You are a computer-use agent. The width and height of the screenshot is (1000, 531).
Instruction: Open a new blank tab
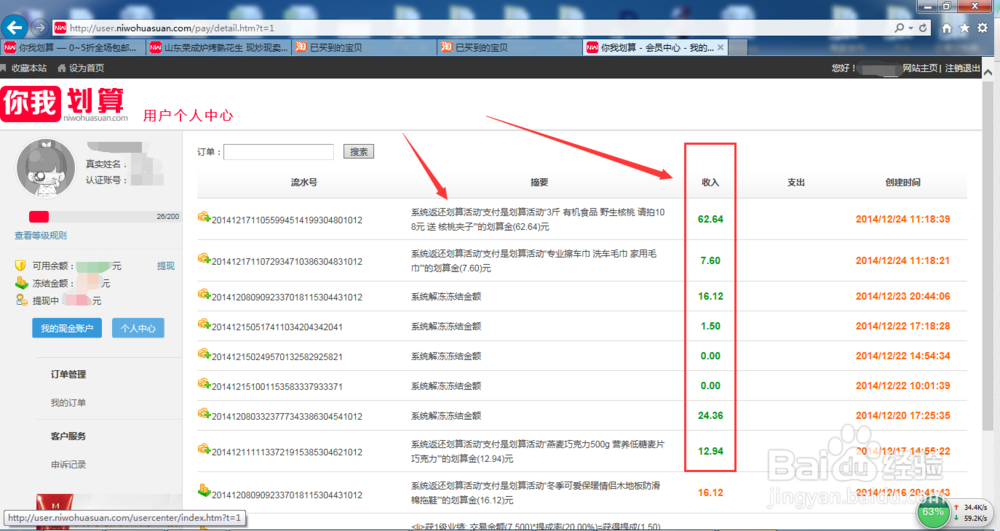tap(738, 47)
